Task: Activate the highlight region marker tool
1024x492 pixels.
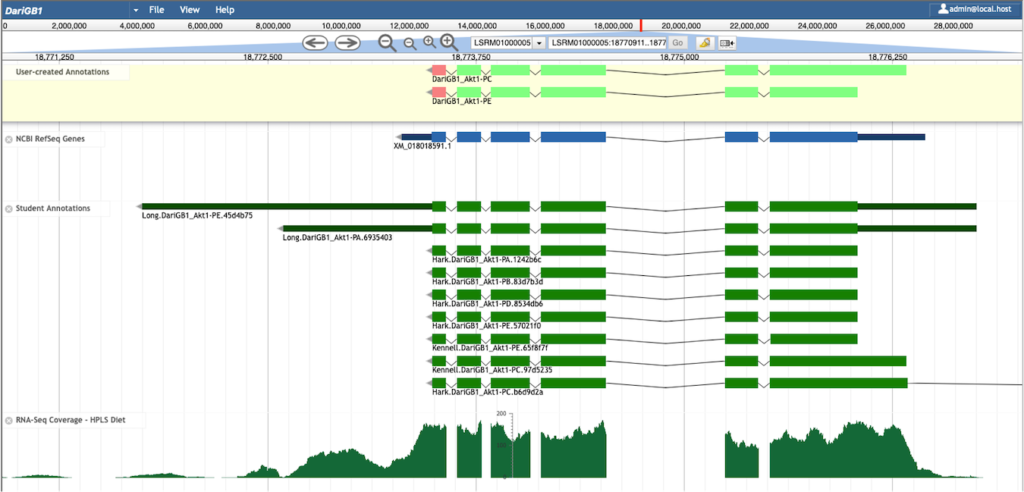Action: pos(704,43)
